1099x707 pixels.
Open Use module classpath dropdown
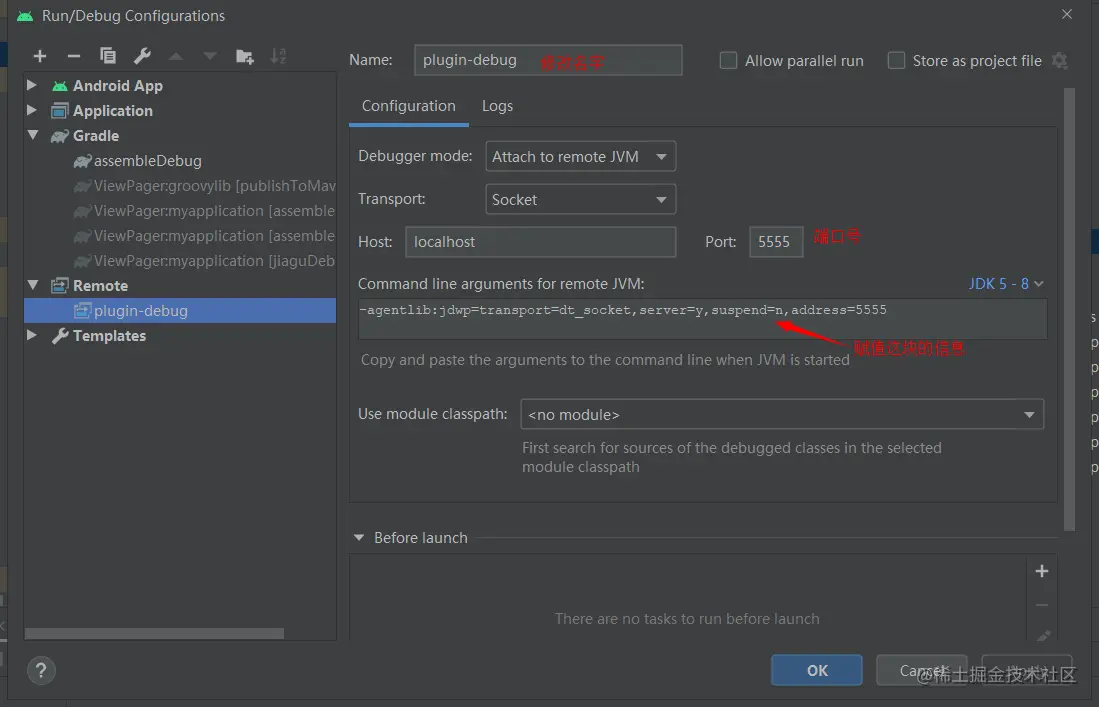click(x=782, y=414)
